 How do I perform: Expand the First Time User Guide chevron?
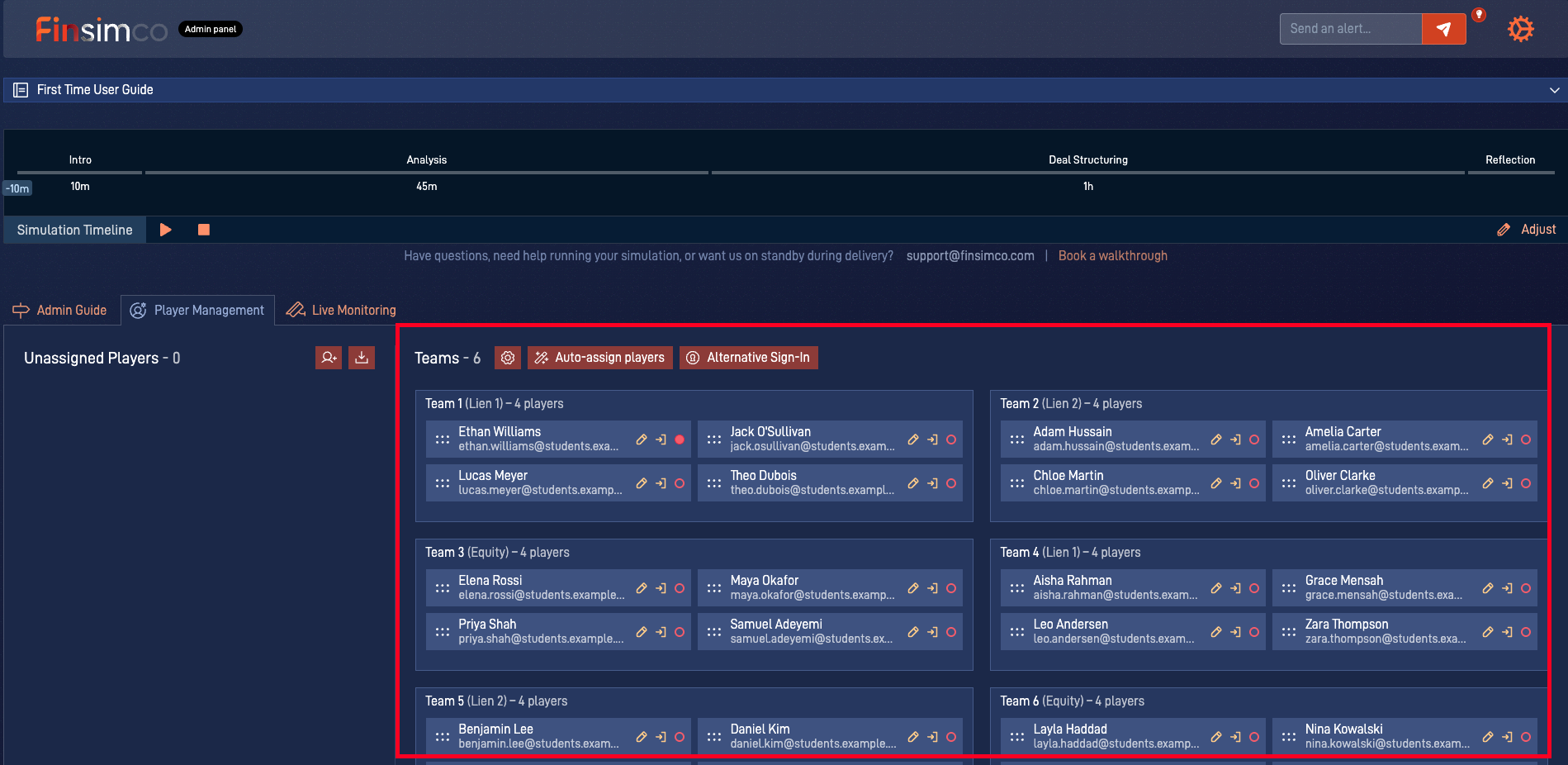(1554, 90)
